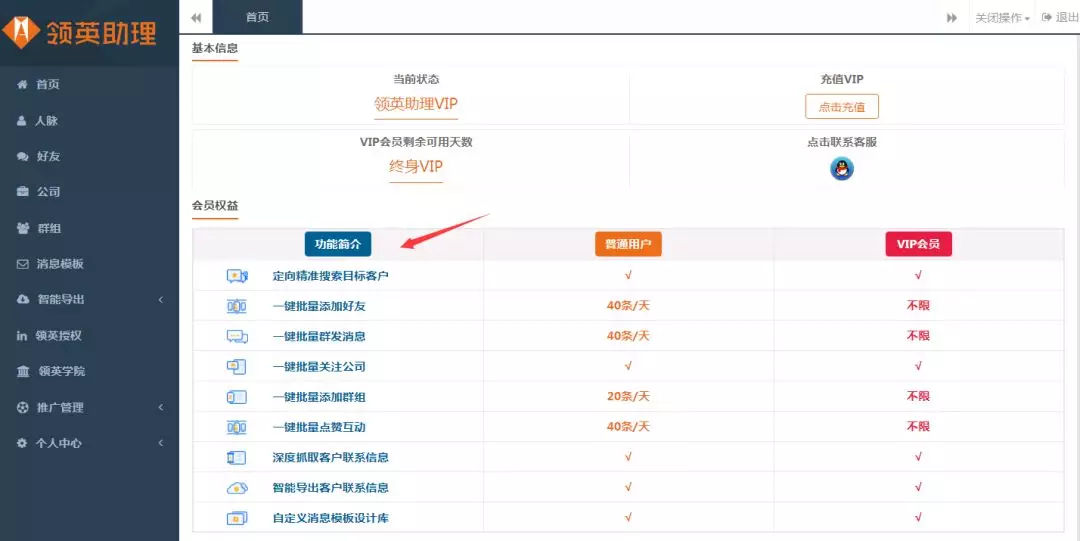Switch to the 首页 tab
This screenshot has width=1080, height=541.
[x=258, y=17]
